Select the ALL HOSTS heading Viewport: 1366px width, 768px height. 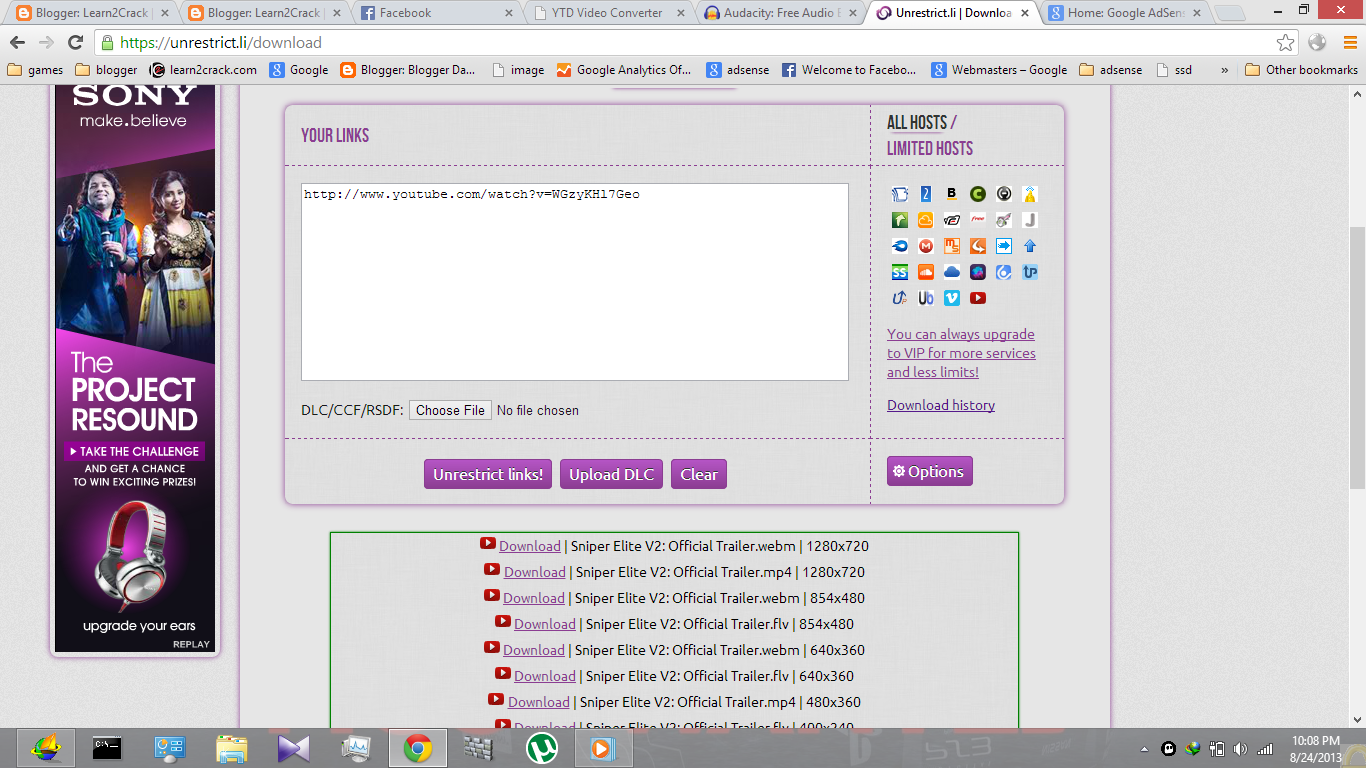click(x=917, y=123)
